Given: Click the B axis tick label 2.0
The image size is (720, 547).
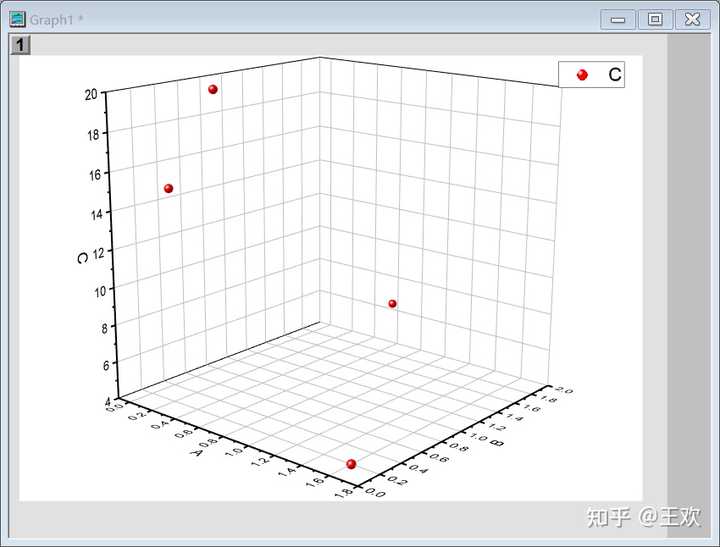Looking at the screenshot, I should coord(564,390).
